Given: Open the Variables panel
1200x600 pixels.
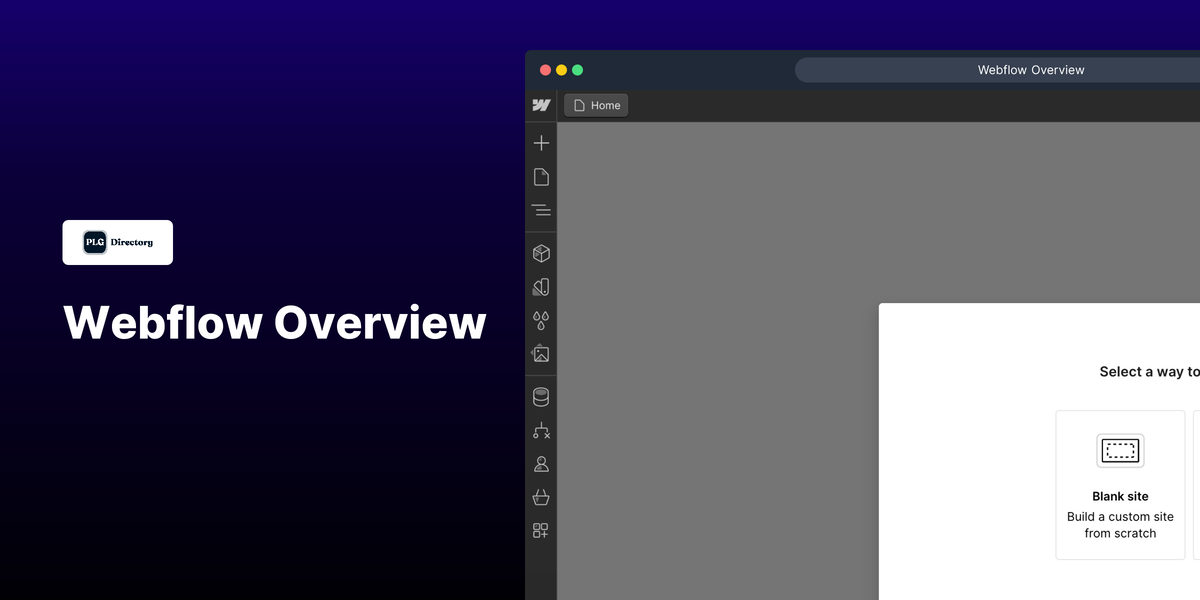Looking at the screenshot, I should point(541,287).
